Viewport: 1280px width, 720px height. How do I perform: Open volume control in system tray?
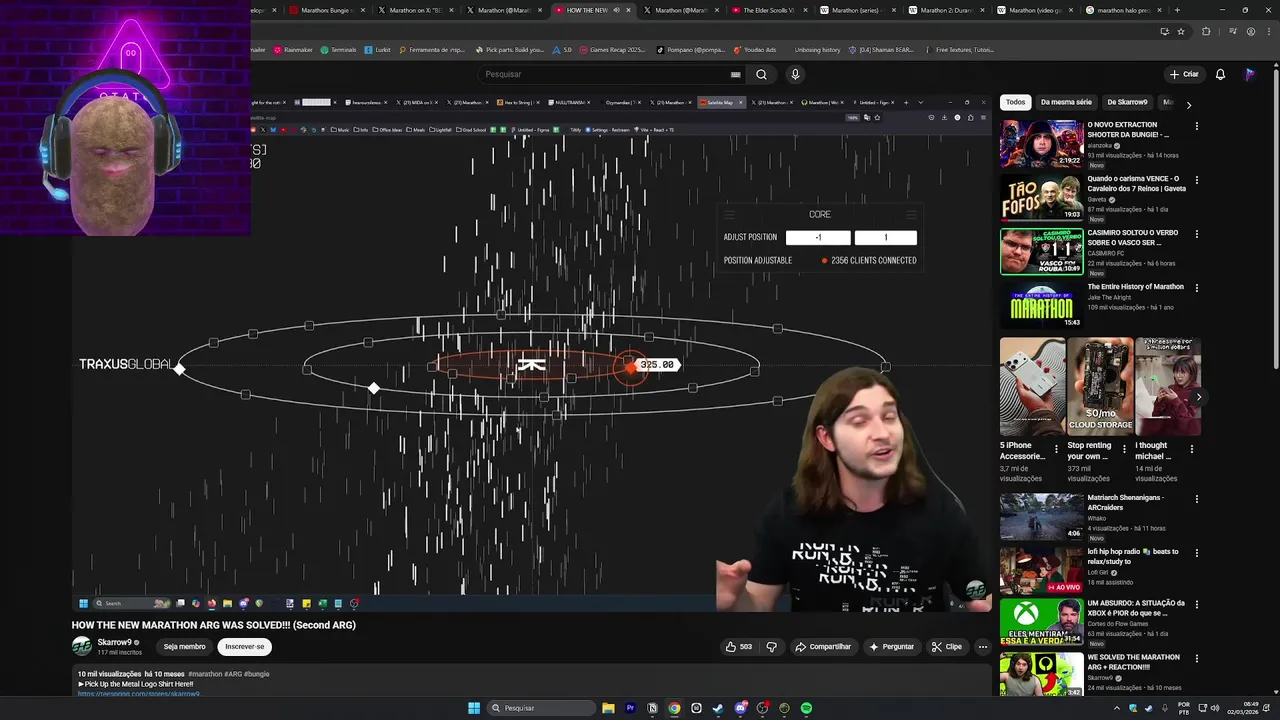coord(1215,708)
